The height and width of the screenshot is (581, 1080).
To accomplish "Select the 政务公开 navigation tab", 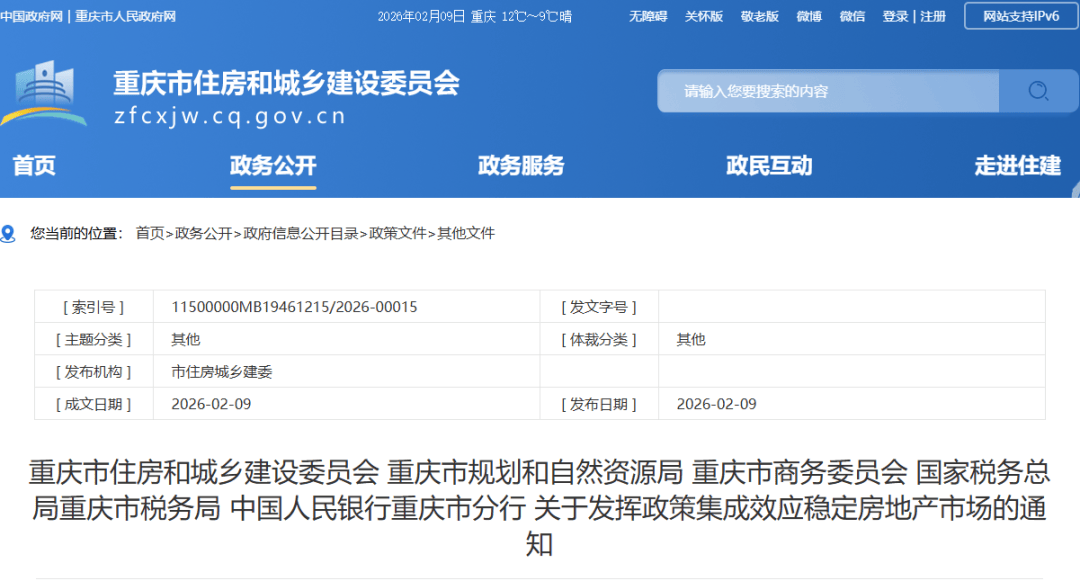I will pyautogui.click(x=273, y=166).
